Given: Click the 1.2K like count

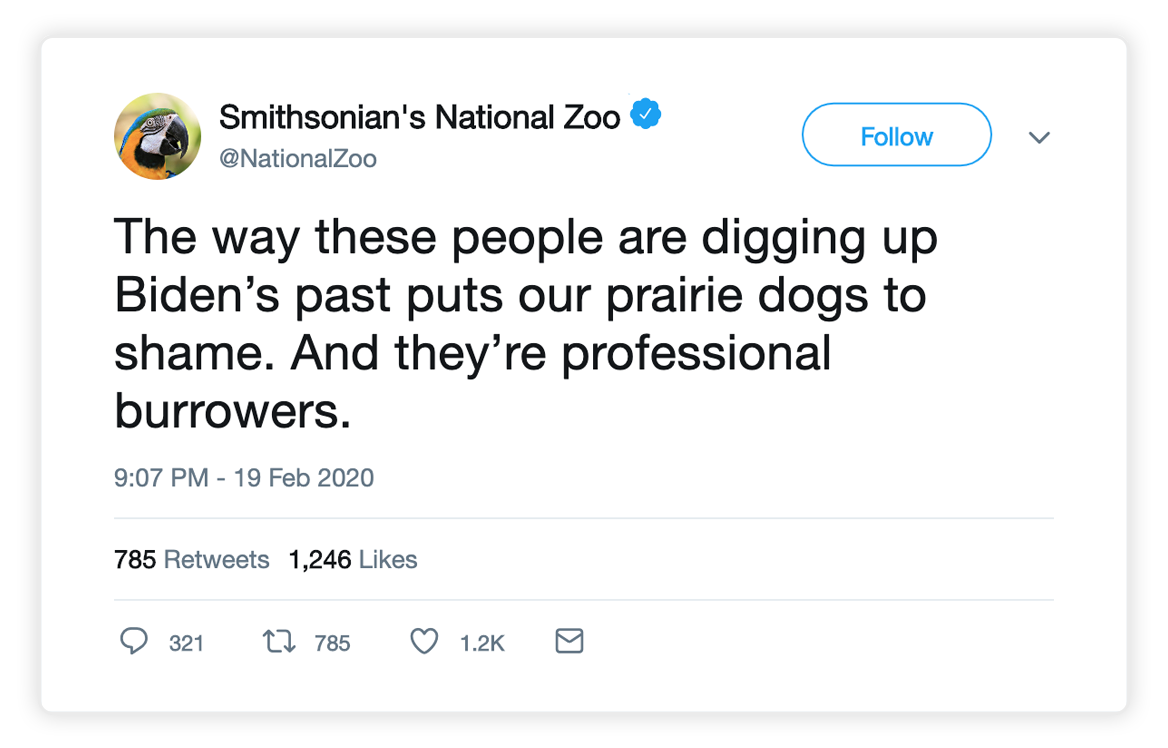Looking at the screenshot, I should click(x=482, y=643).
